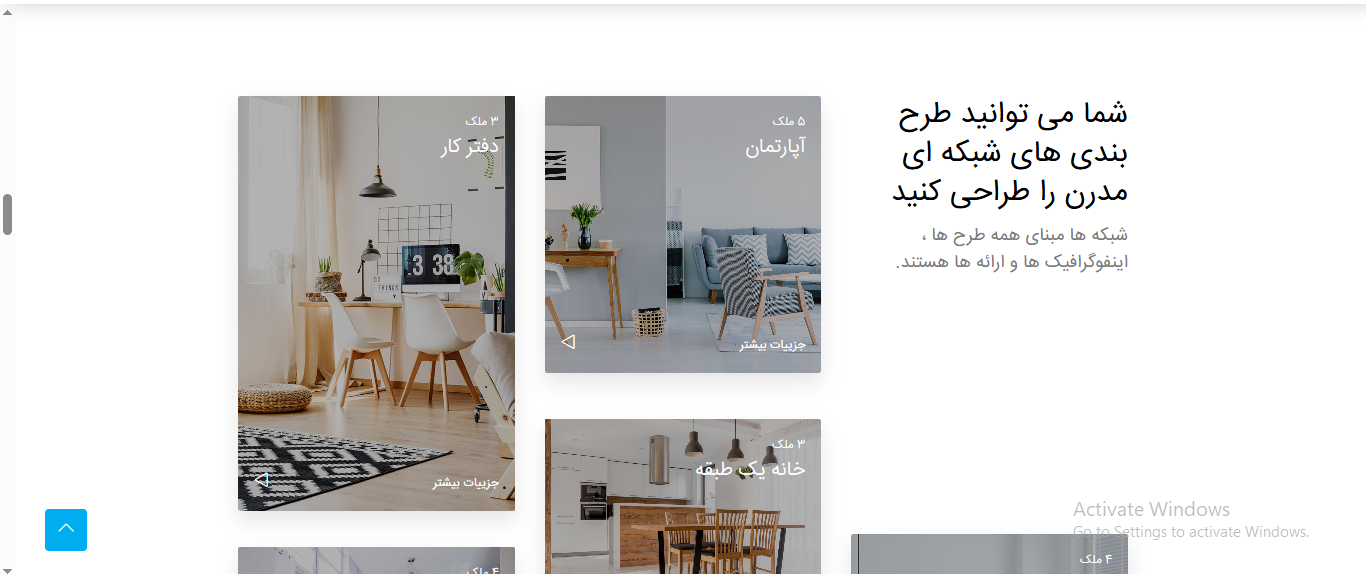
Task: Click the heading شما می توانید طرح بندی
Action: (1010, 152)
